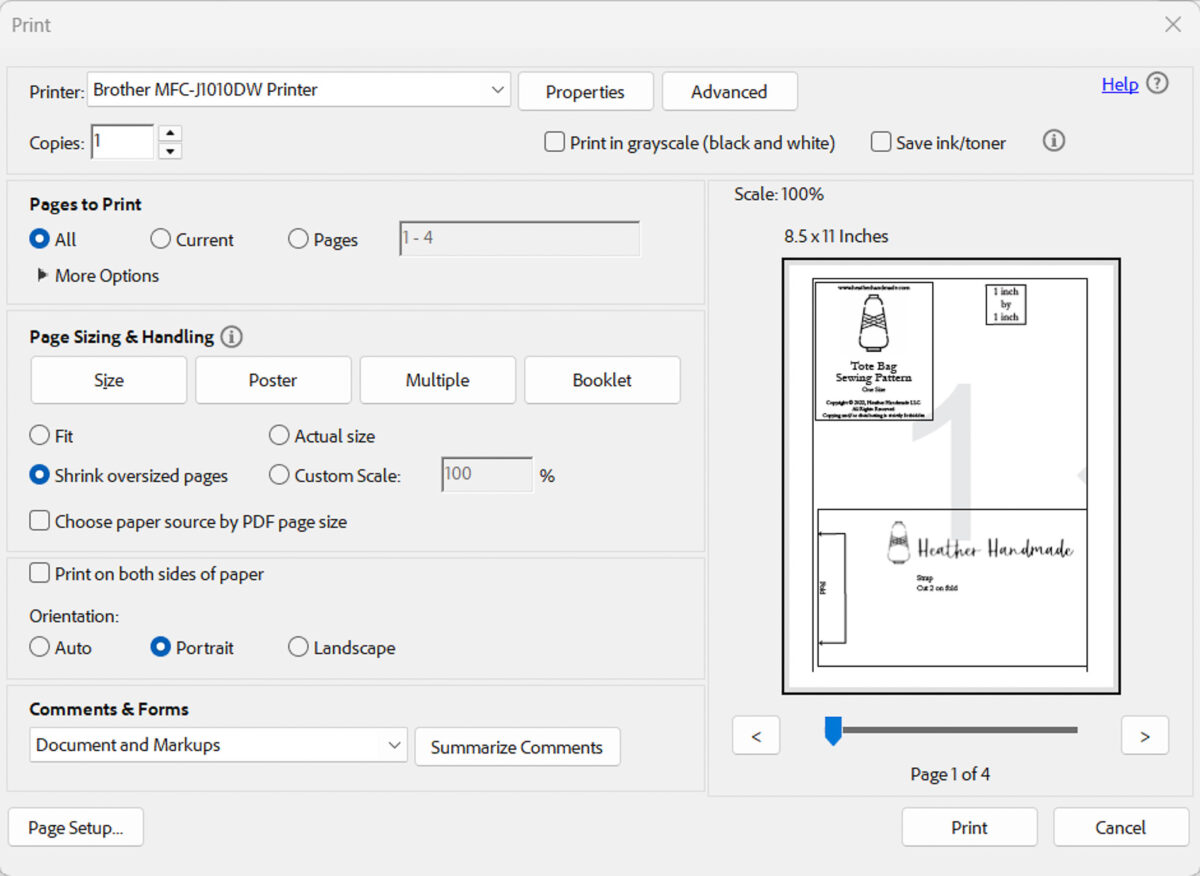Viewport: 1200px width, 876px height.
Task: Enable Print on both sides of paper
Action: [x=39, y=574]
